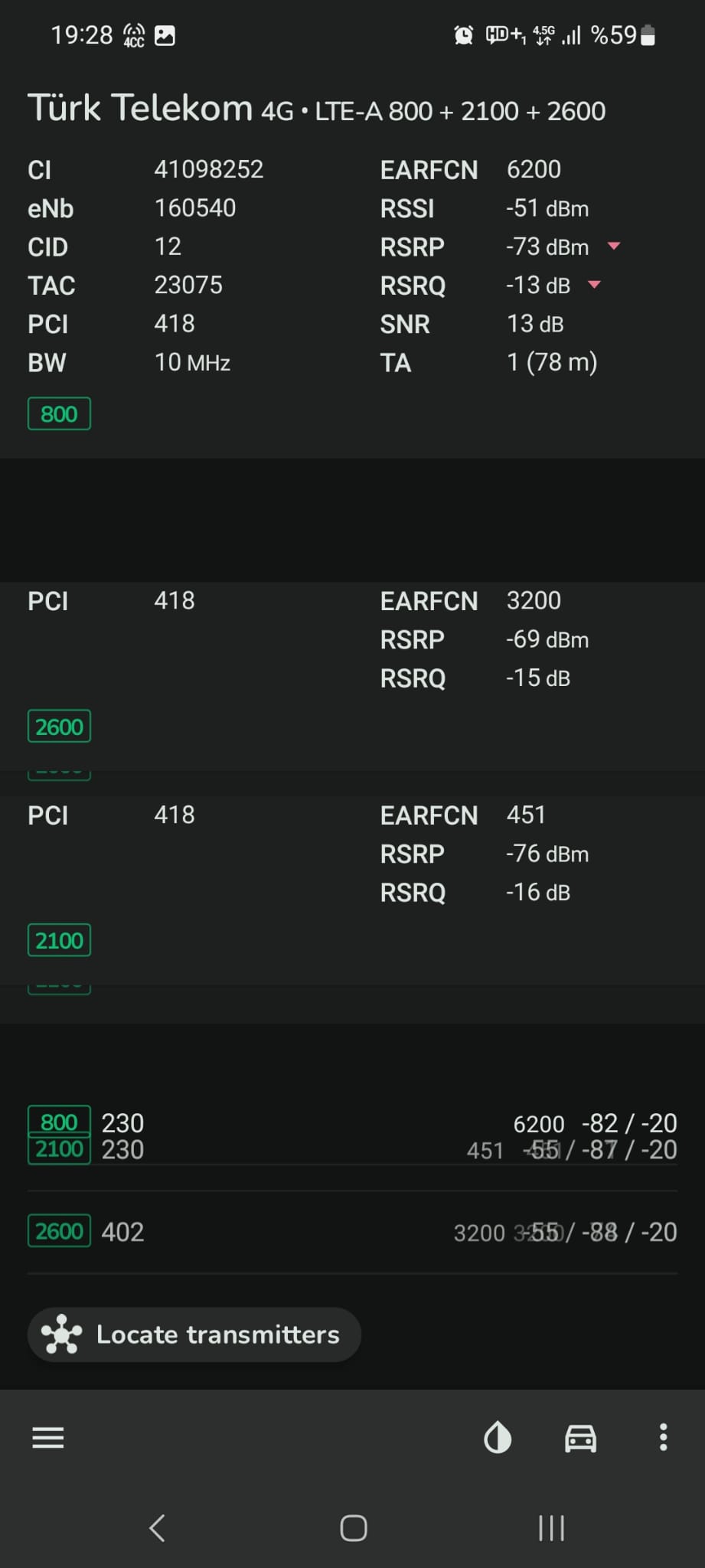This screenshot has height=1568, width=705.
Task: Select the 800 neighbor cell entry with 6200
Action: tap(352, 1123)
